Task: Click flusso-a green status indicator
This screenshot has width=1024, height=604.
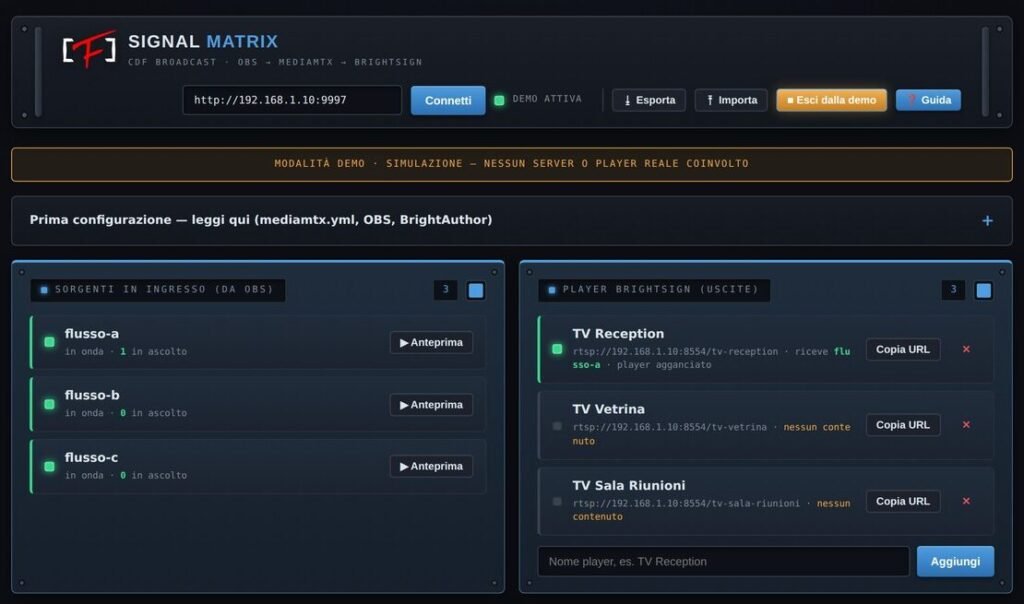Action: click(50, 342)
